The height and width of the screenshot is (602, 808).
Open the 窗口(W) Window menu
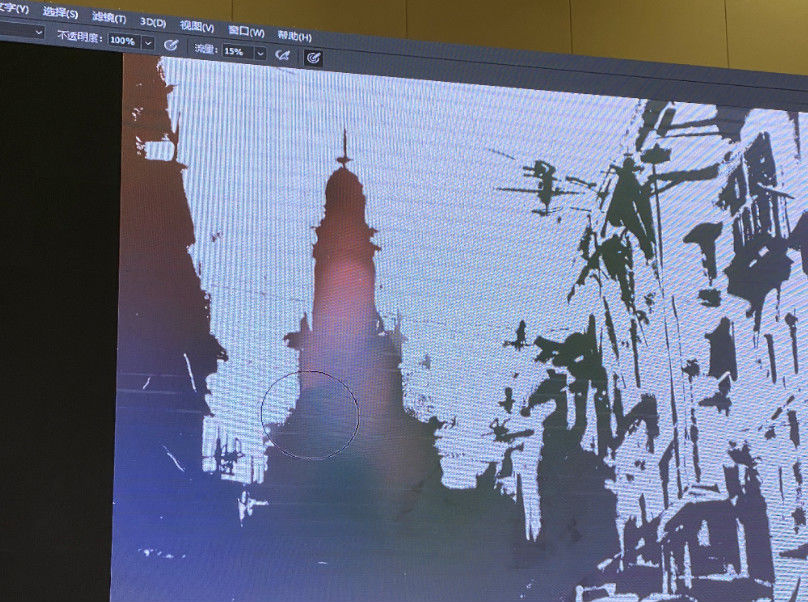click(246, 32)
